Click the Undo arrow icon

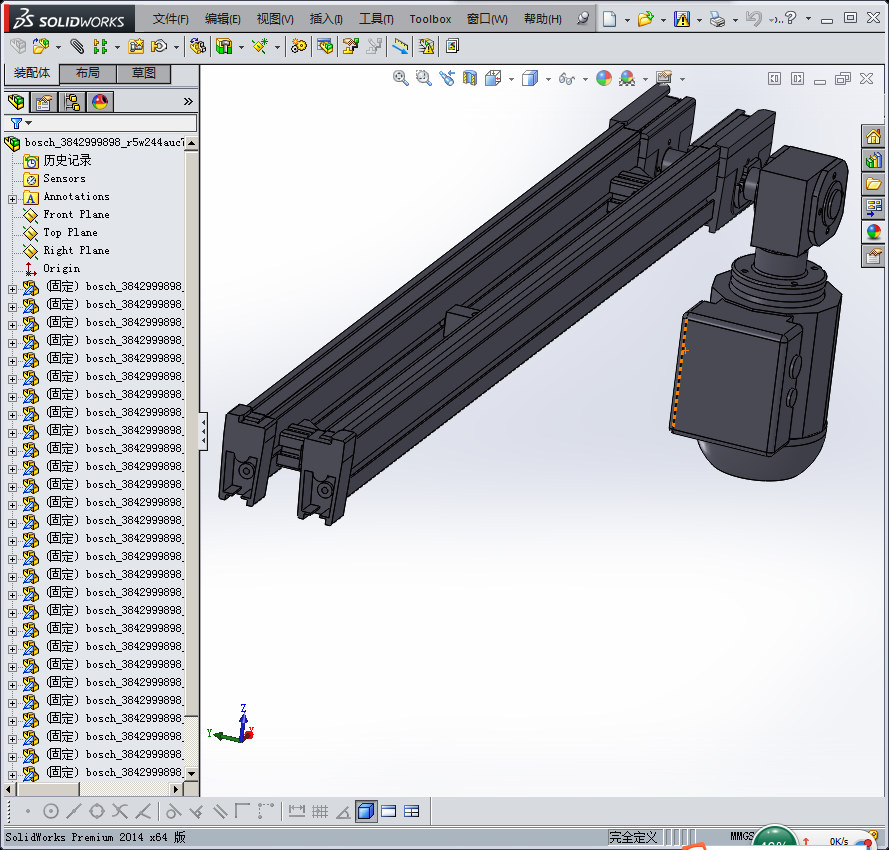click(x=753, y=19)
